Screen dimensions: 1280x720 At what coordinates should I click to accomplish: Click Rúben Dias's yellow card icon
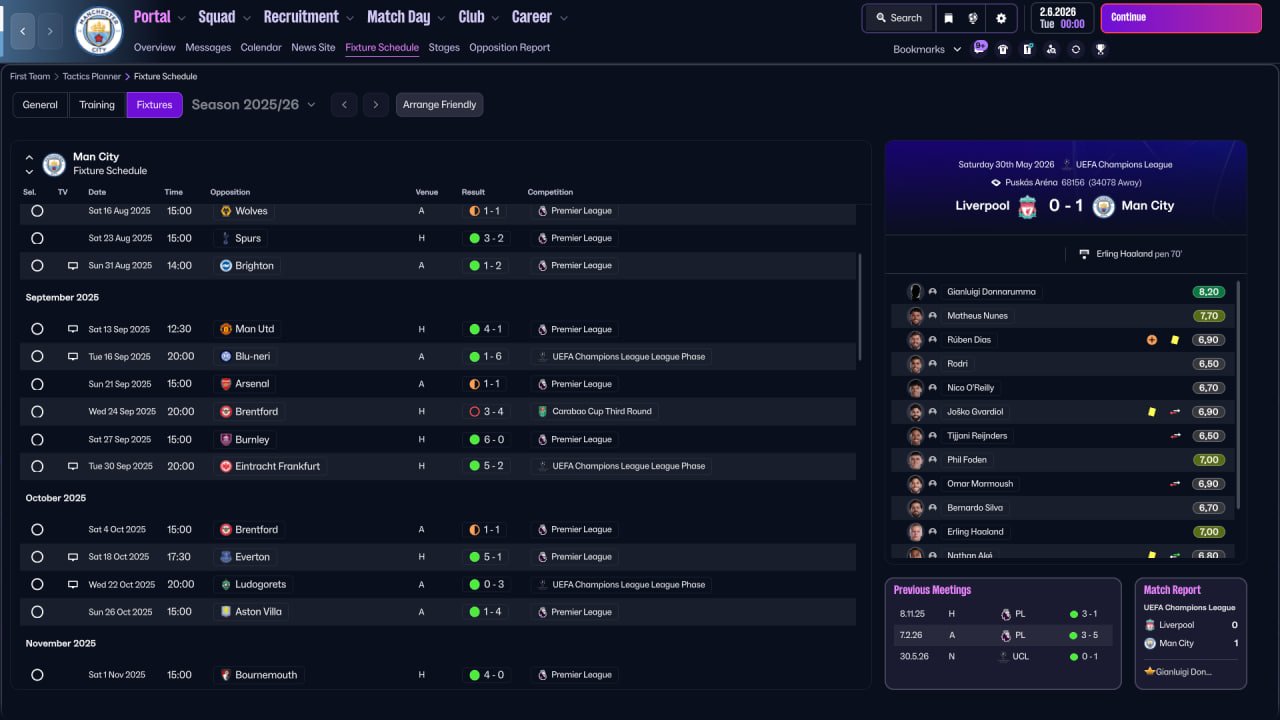1175,340
